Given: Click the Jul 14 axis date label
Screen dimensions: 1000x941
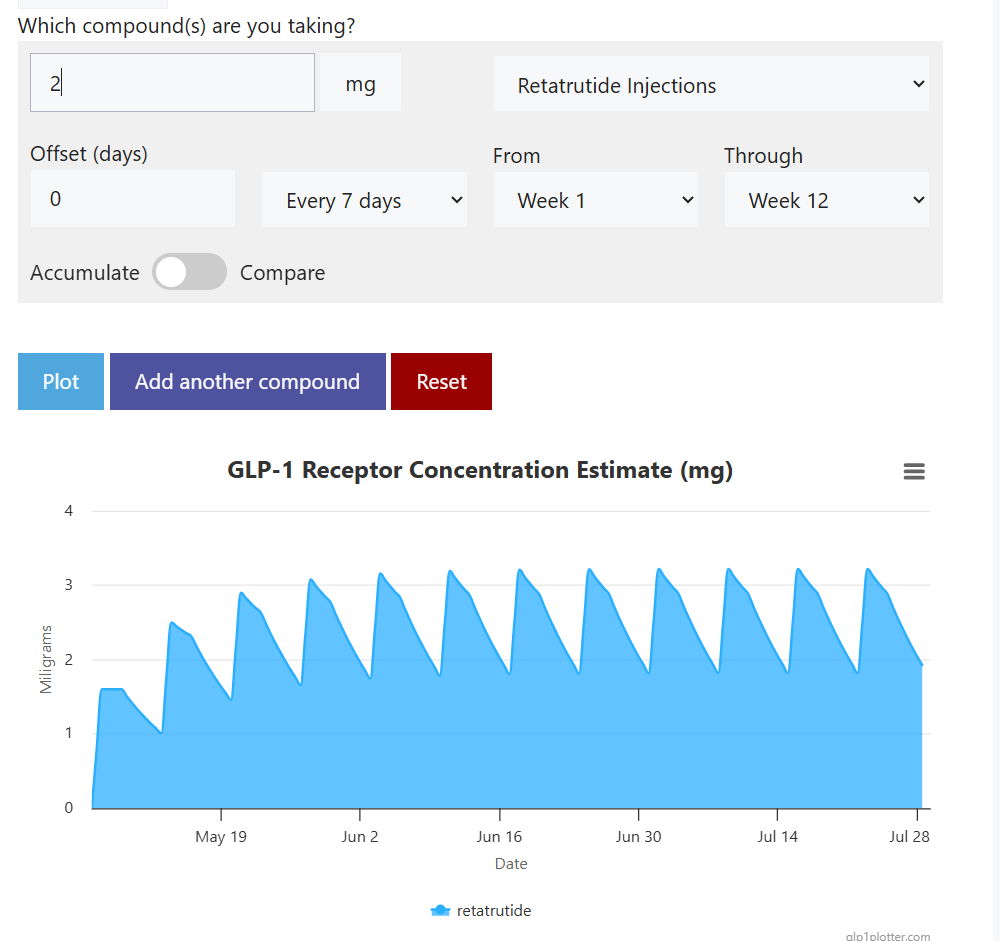Looking at the screenshot, I should point(777,836).
